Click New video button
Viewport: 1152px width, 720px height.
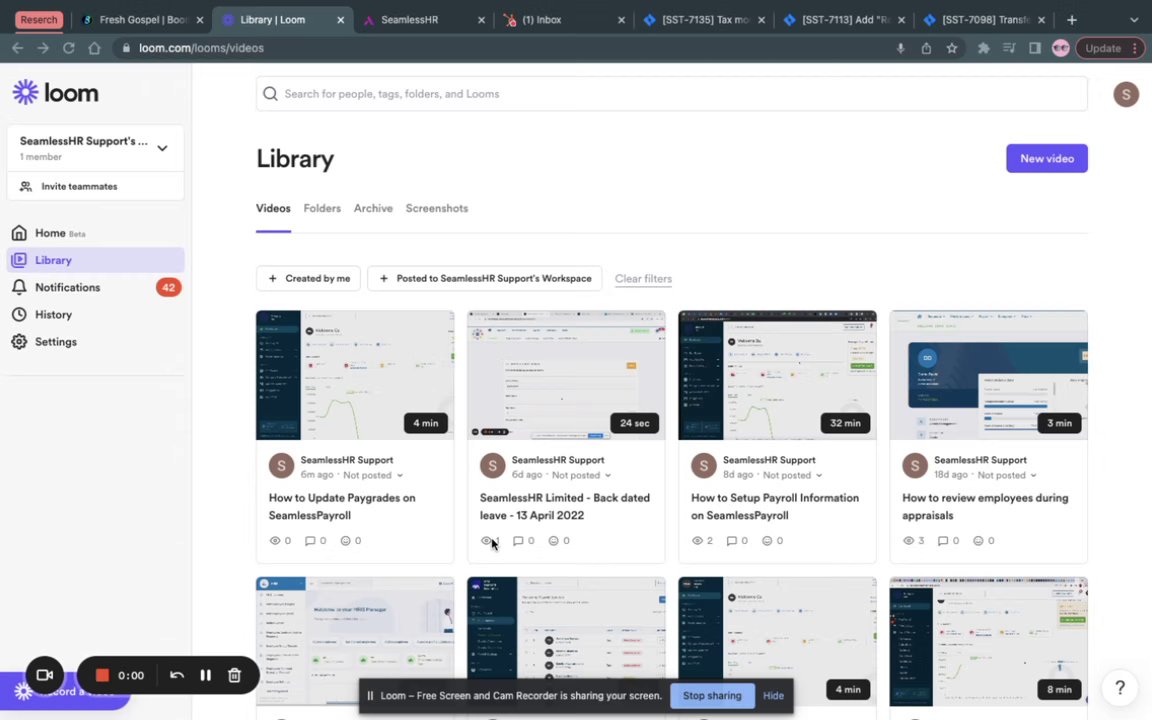(1046, 159)
